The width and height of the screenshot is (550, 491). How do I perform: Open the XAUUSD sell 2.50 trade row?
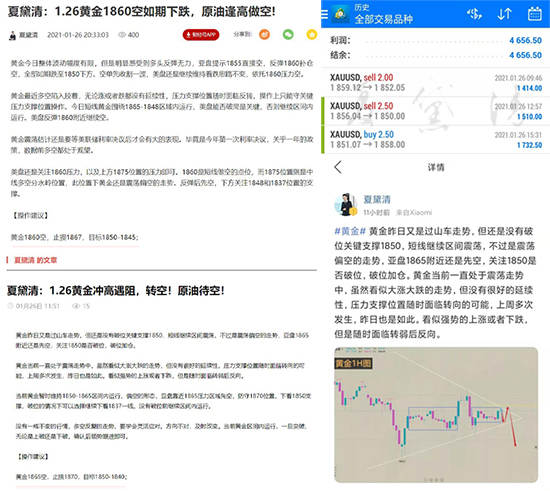435,111
